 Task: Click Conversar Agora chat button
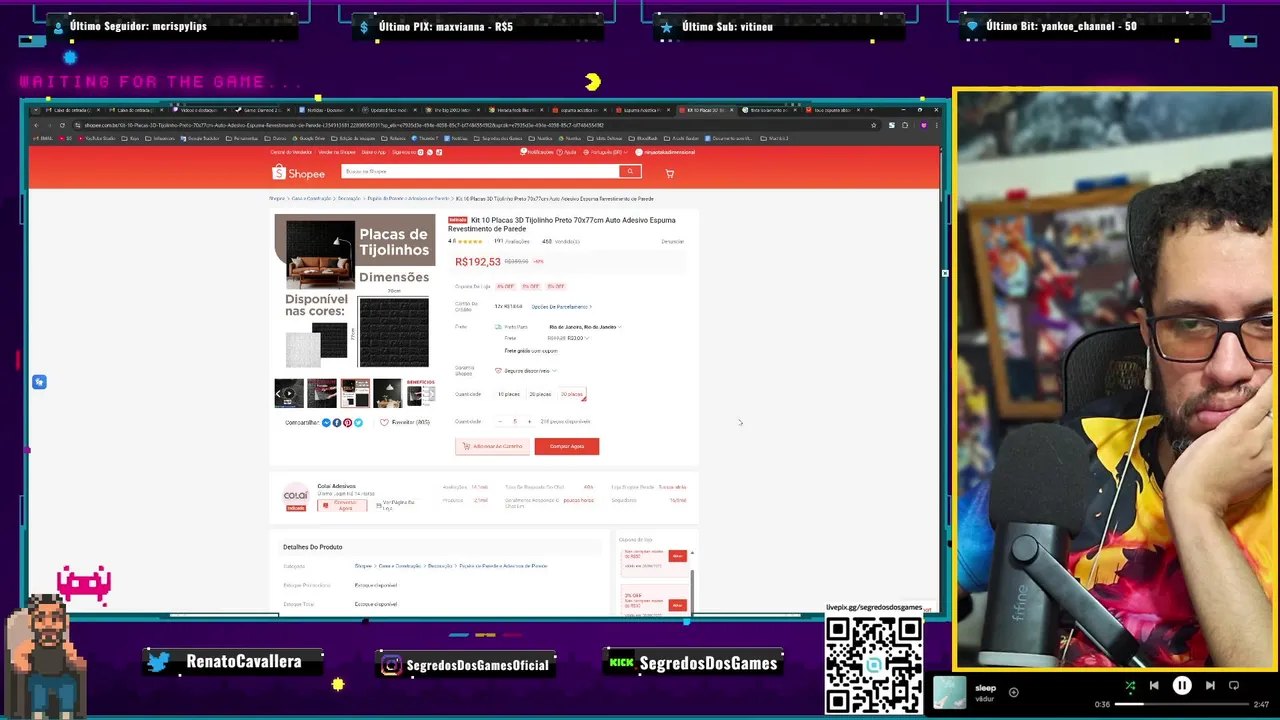342,505
